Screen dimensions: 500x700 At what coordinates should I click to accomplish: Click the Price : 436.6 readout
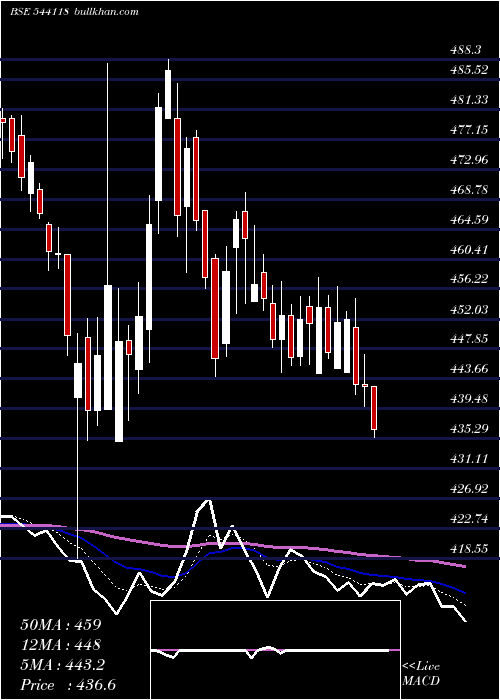pyautogui.click(x=68, y=685)
